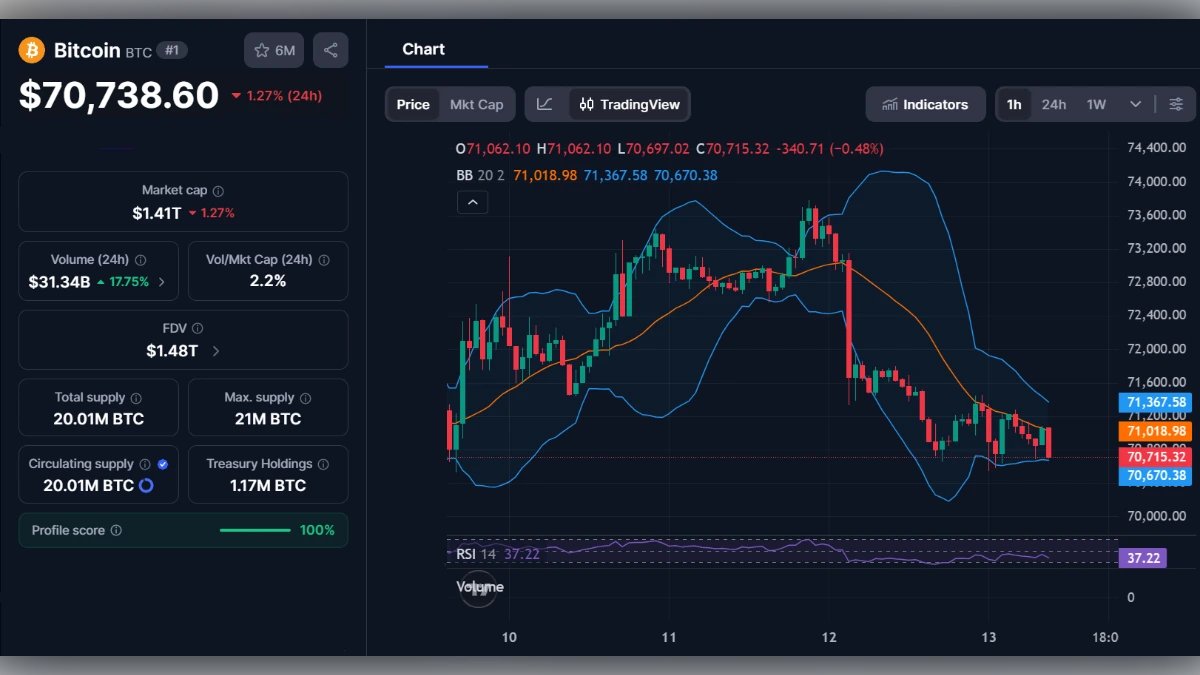Click the Profile score progress bar
The width and height of the screenshot is (1200, 675).
[255, 530]
